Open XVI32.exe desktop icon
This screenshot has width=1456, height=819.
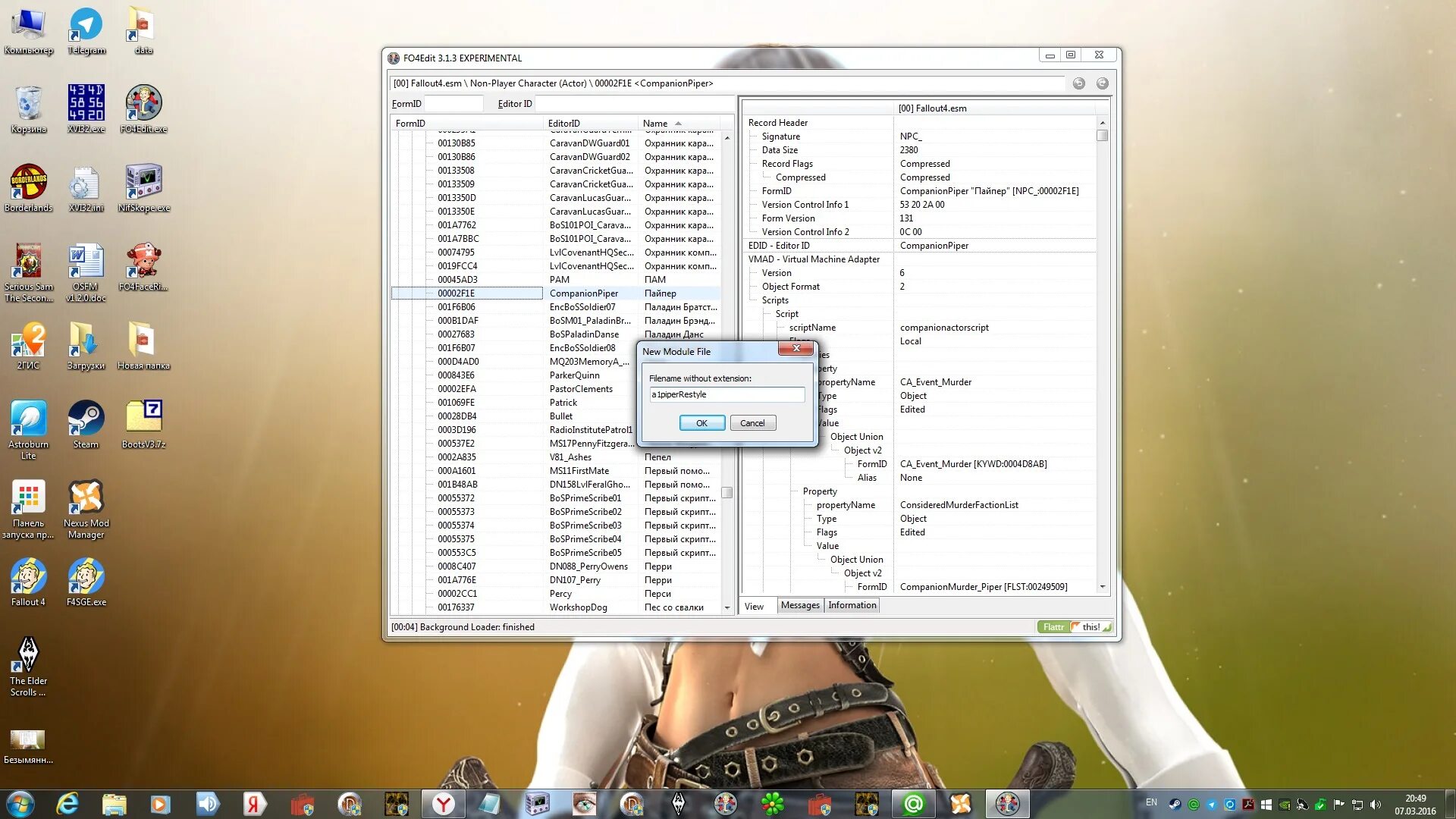pos(86,110)
